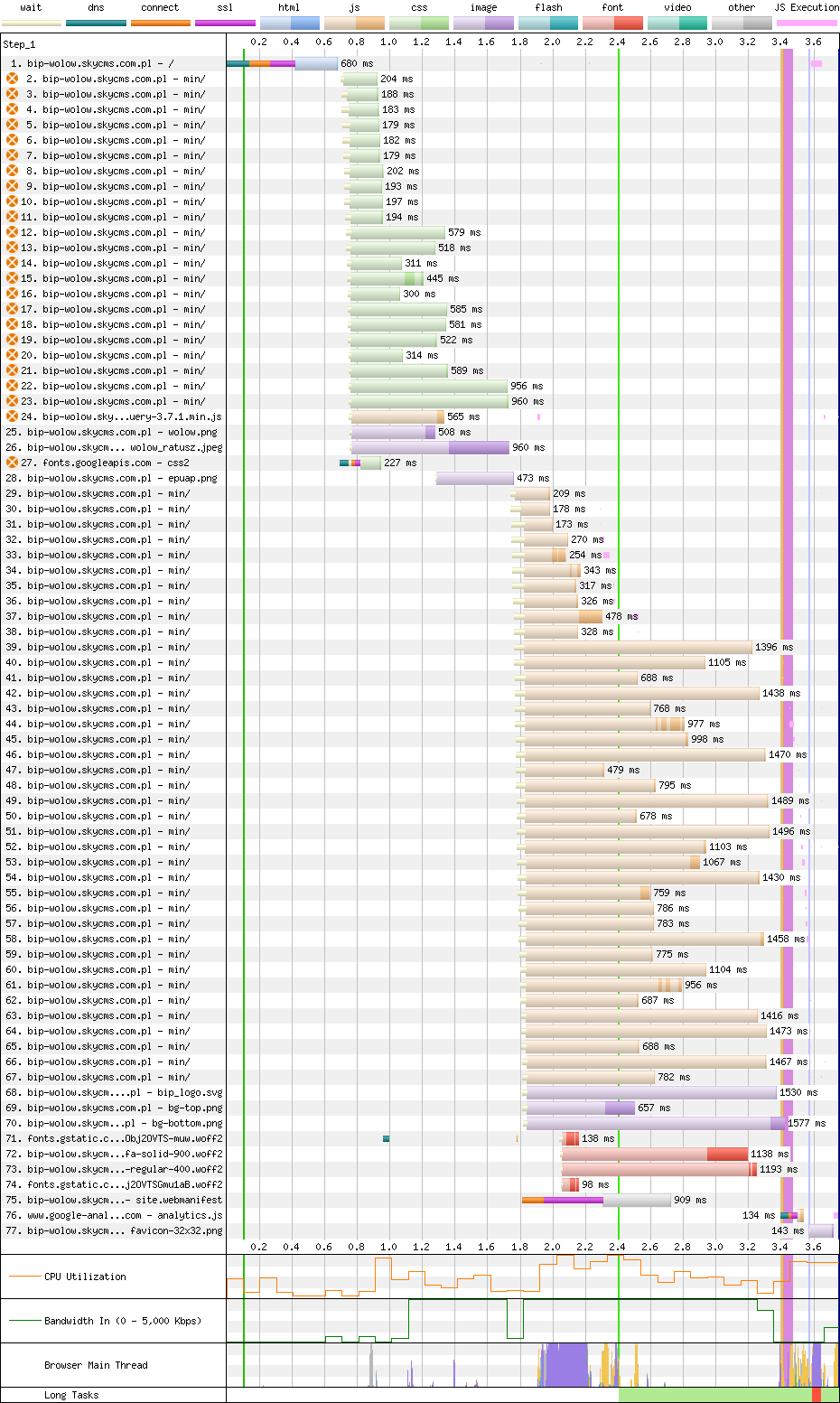Image resolution: width=840 pixels, height=1403 pixels.
Task: Click the blocking icon on request 7
Action: click(x=13, y=155)
